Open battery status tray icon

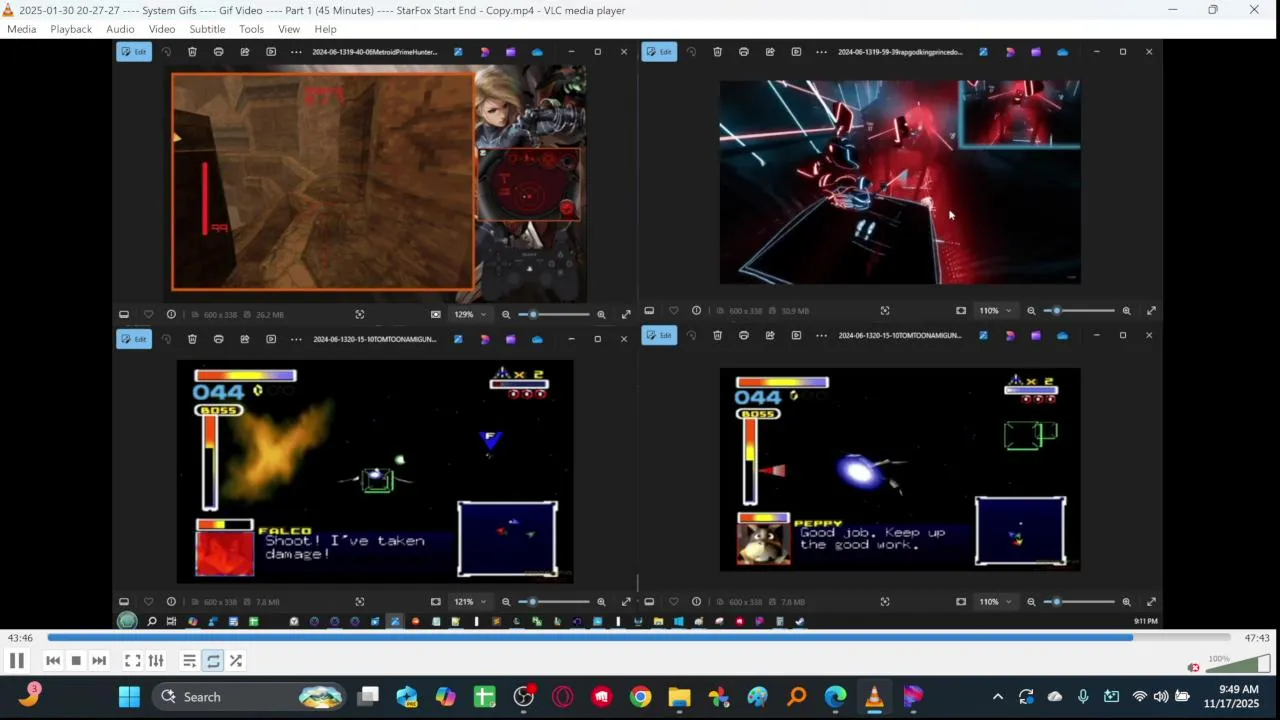[1183, 697]
